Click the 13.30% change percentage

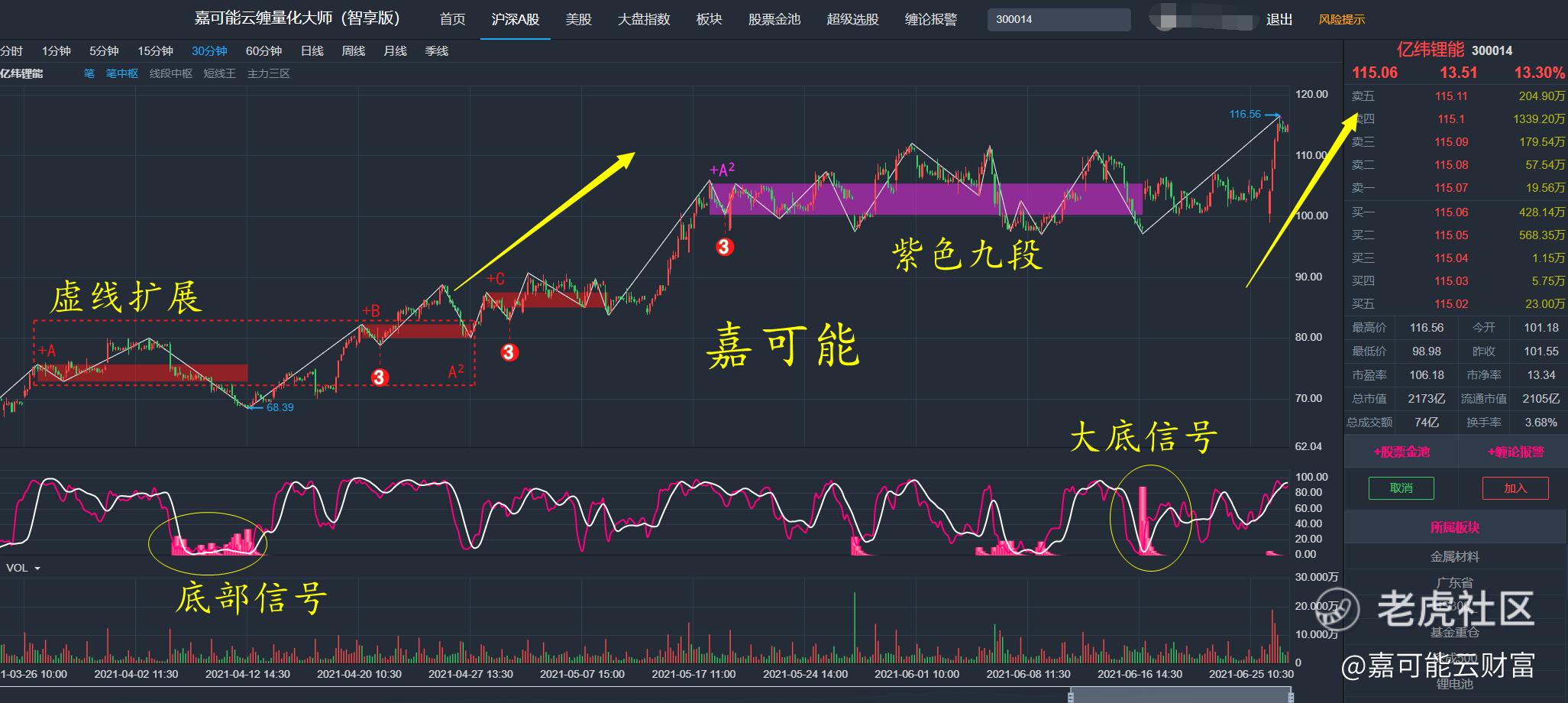coord(1540,73)
